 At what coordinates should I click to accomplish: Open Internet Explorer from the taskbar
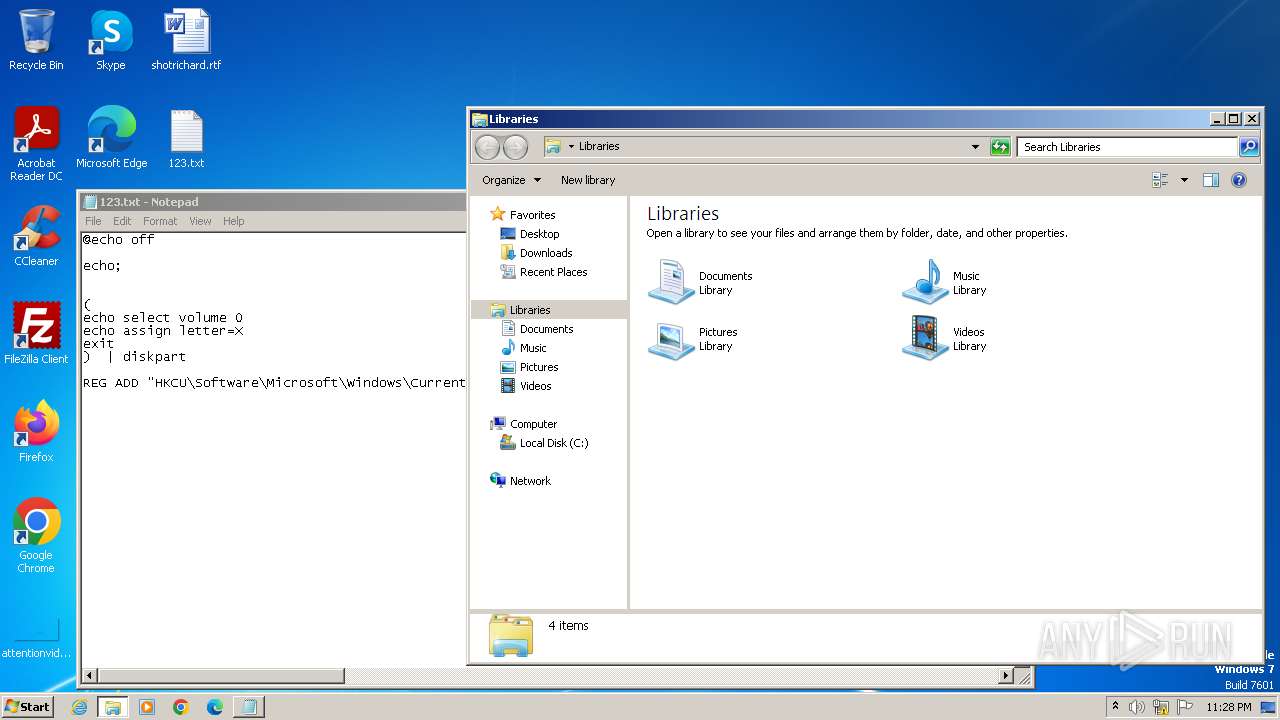(x=80, y=707)
